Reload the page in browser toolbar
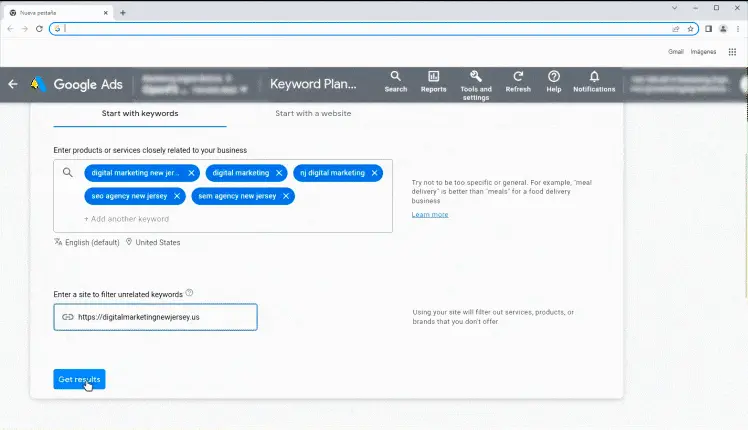 [39, 29]
